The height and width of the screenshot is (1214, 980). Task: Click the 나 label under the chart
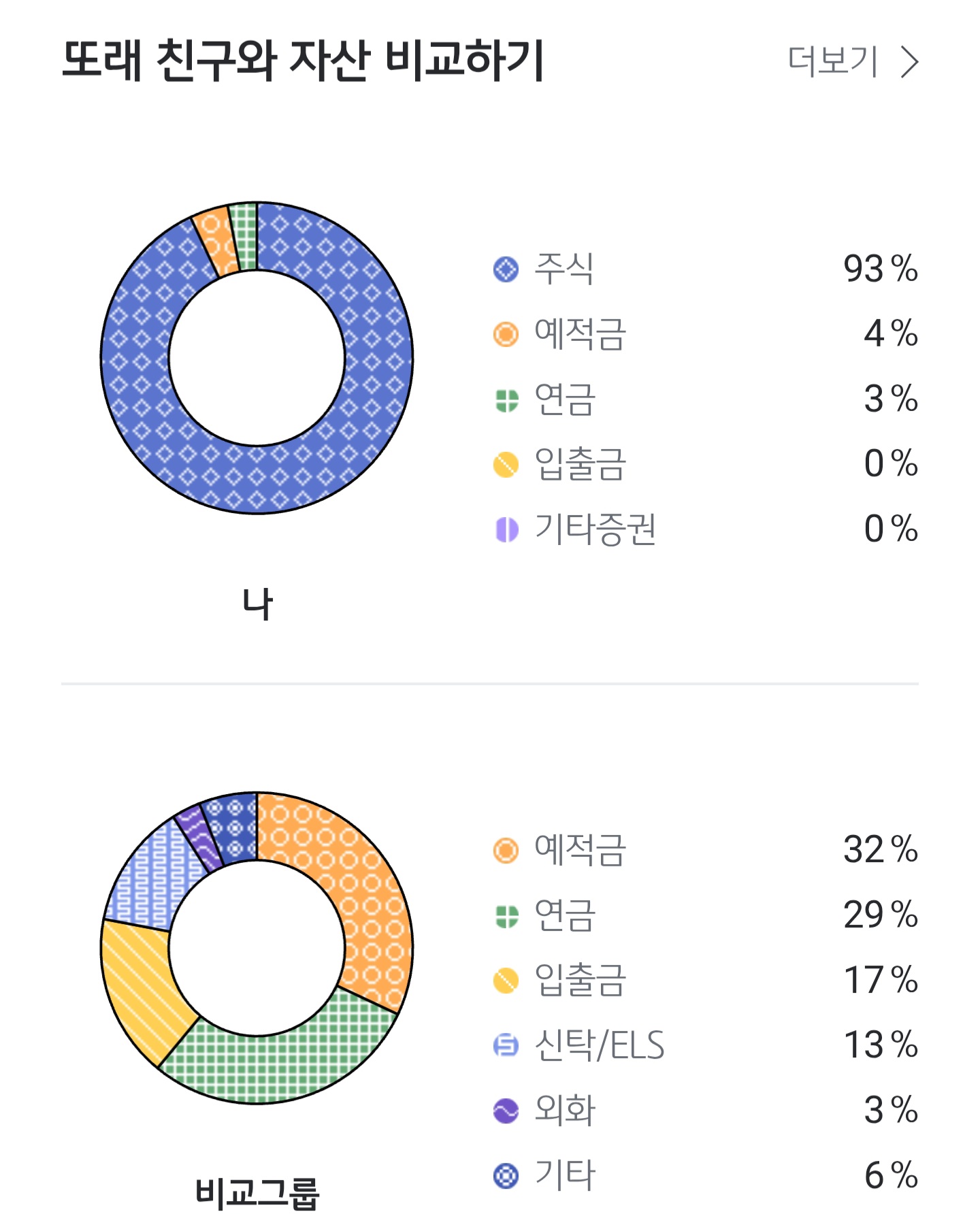(x=257, y=604)
